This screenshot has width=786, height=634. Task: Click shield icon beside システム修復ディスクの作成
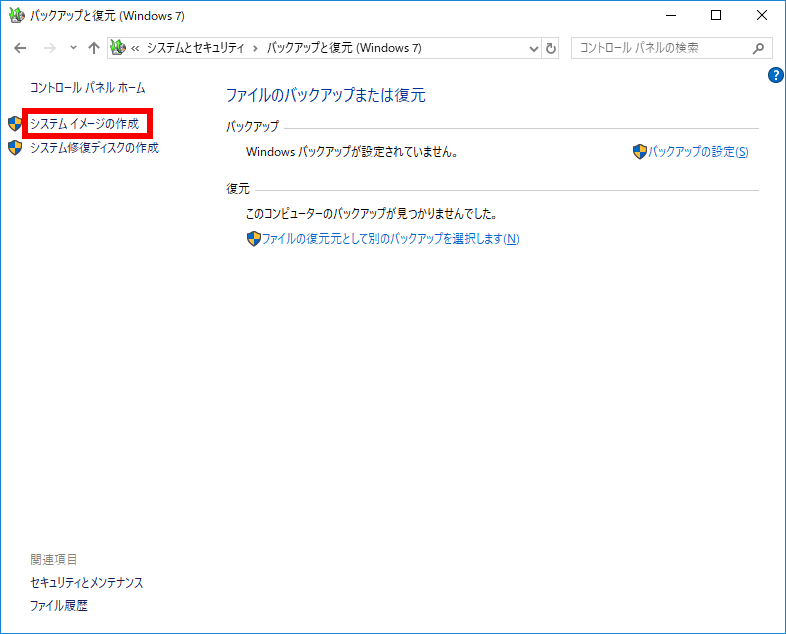coord(15,148)
